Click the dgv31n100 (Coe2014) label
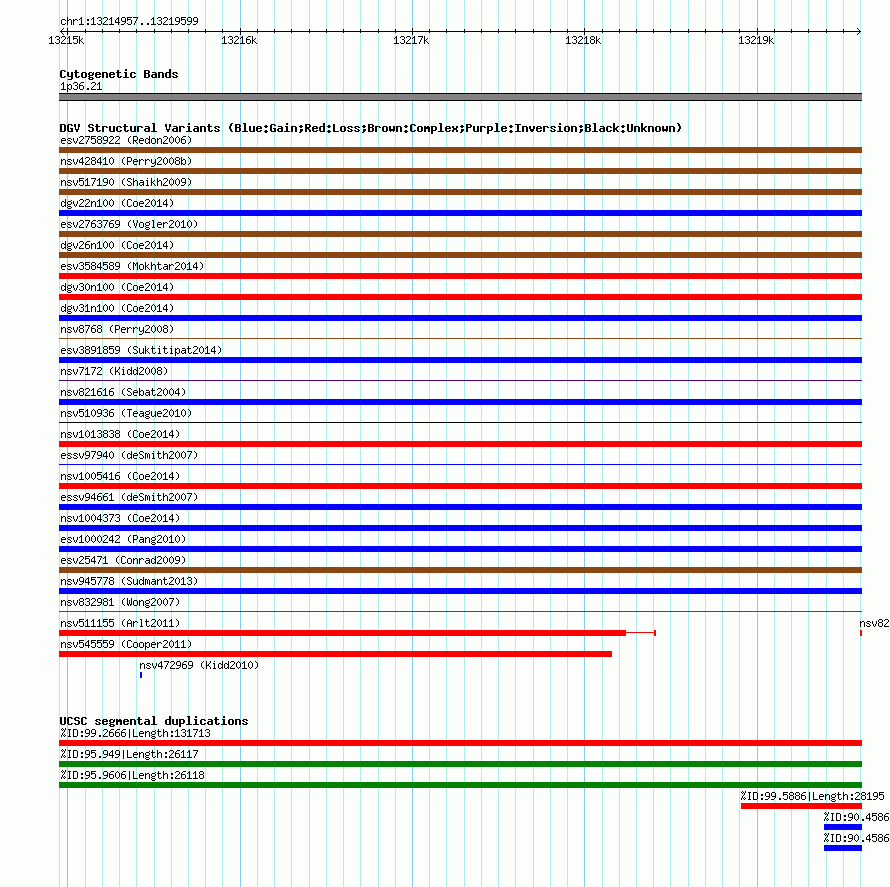 coord(117,308)
